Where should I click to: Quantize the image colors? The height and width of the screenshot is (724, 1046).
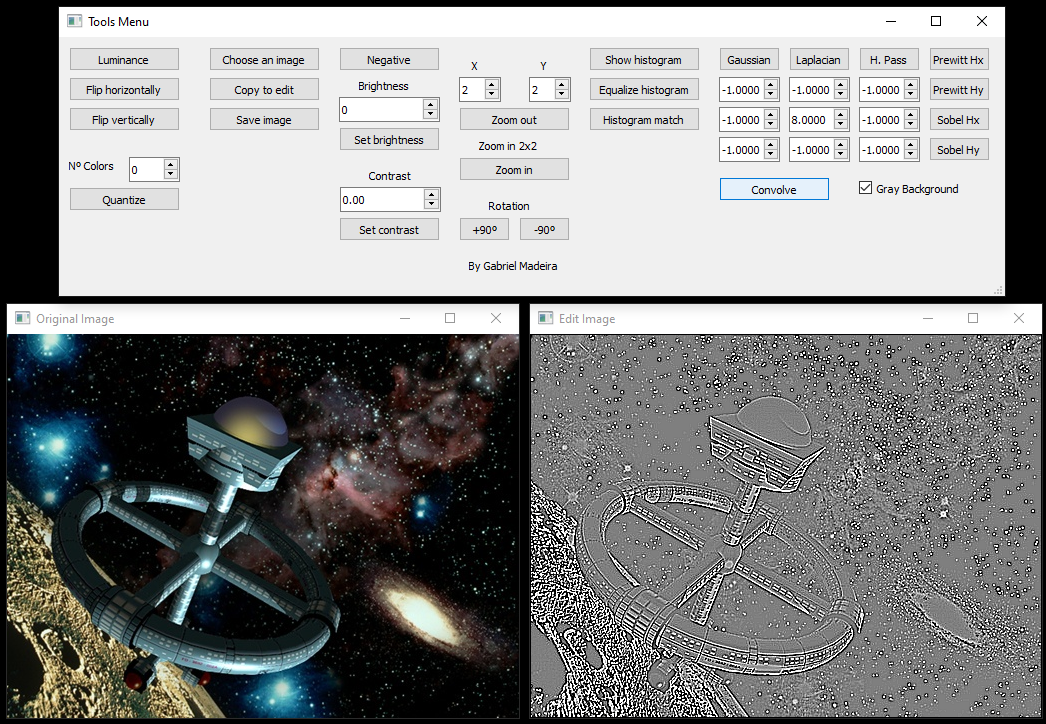click(x=124, y=200)
